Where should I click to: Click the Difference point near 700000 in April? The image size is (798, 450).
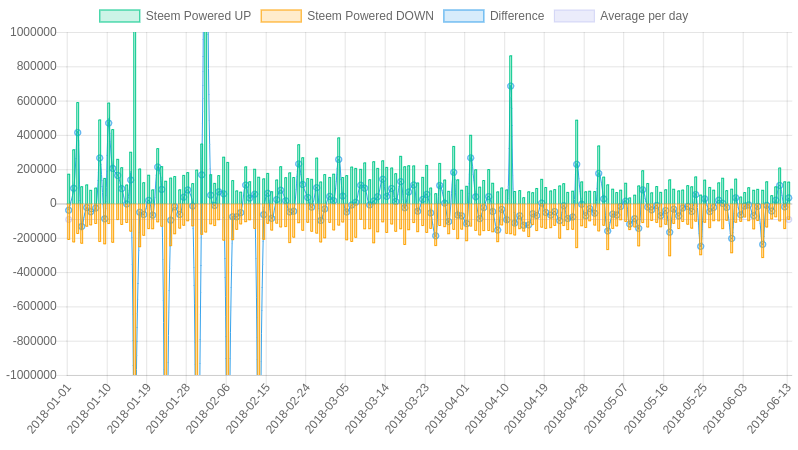pyautogui.click(x=510, y=87)
